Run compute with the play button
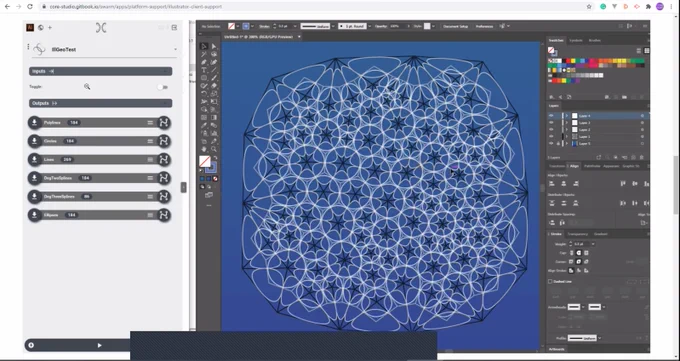 pos(99,345)
